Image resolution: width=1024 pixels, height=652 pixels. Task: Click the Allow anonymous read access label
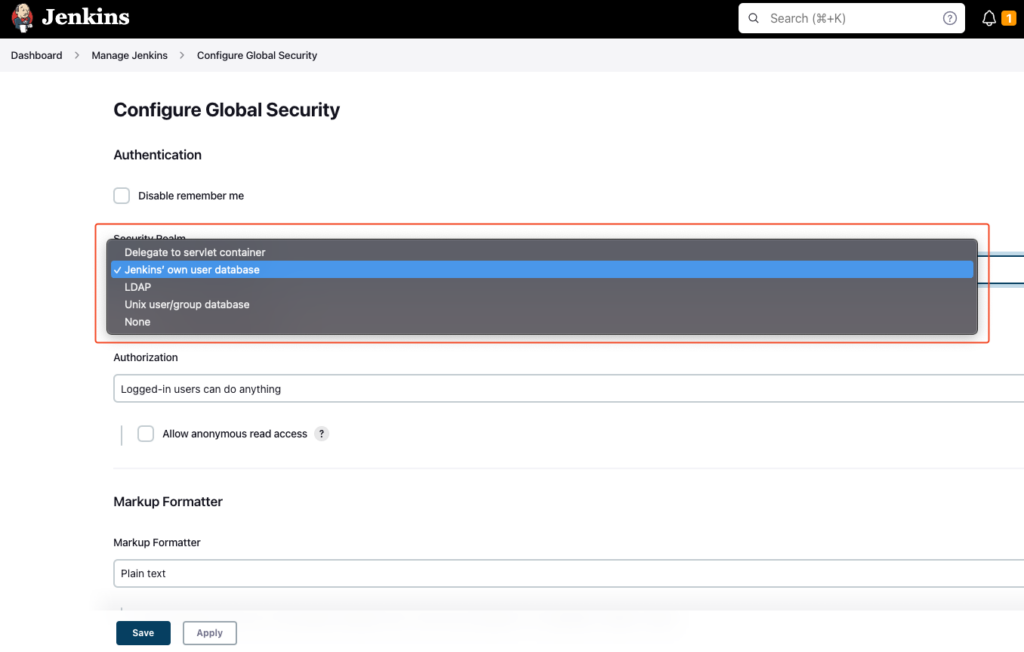[x=234, y=434]
